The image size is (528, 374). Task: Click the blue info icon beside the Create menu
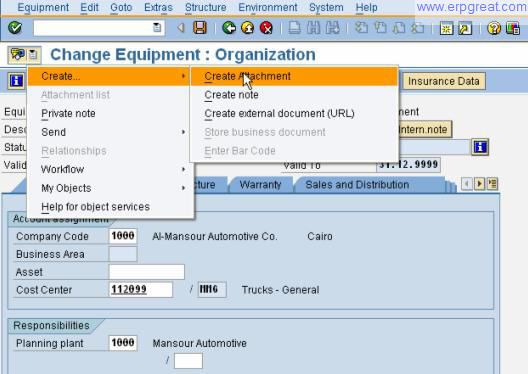pos(16,81)
